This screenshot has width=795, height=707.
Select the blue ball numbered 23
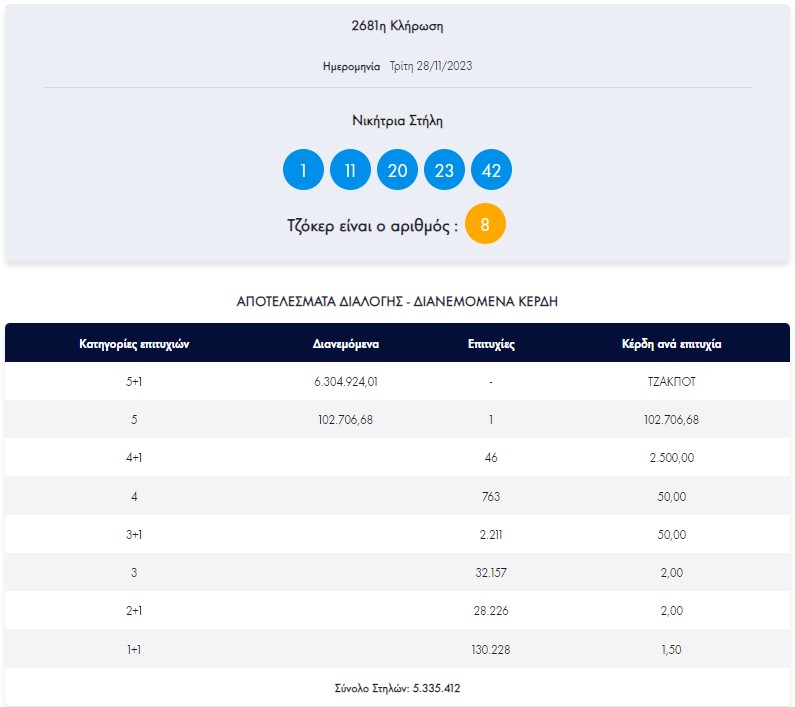pyautogui.click(x=444, y=170)
